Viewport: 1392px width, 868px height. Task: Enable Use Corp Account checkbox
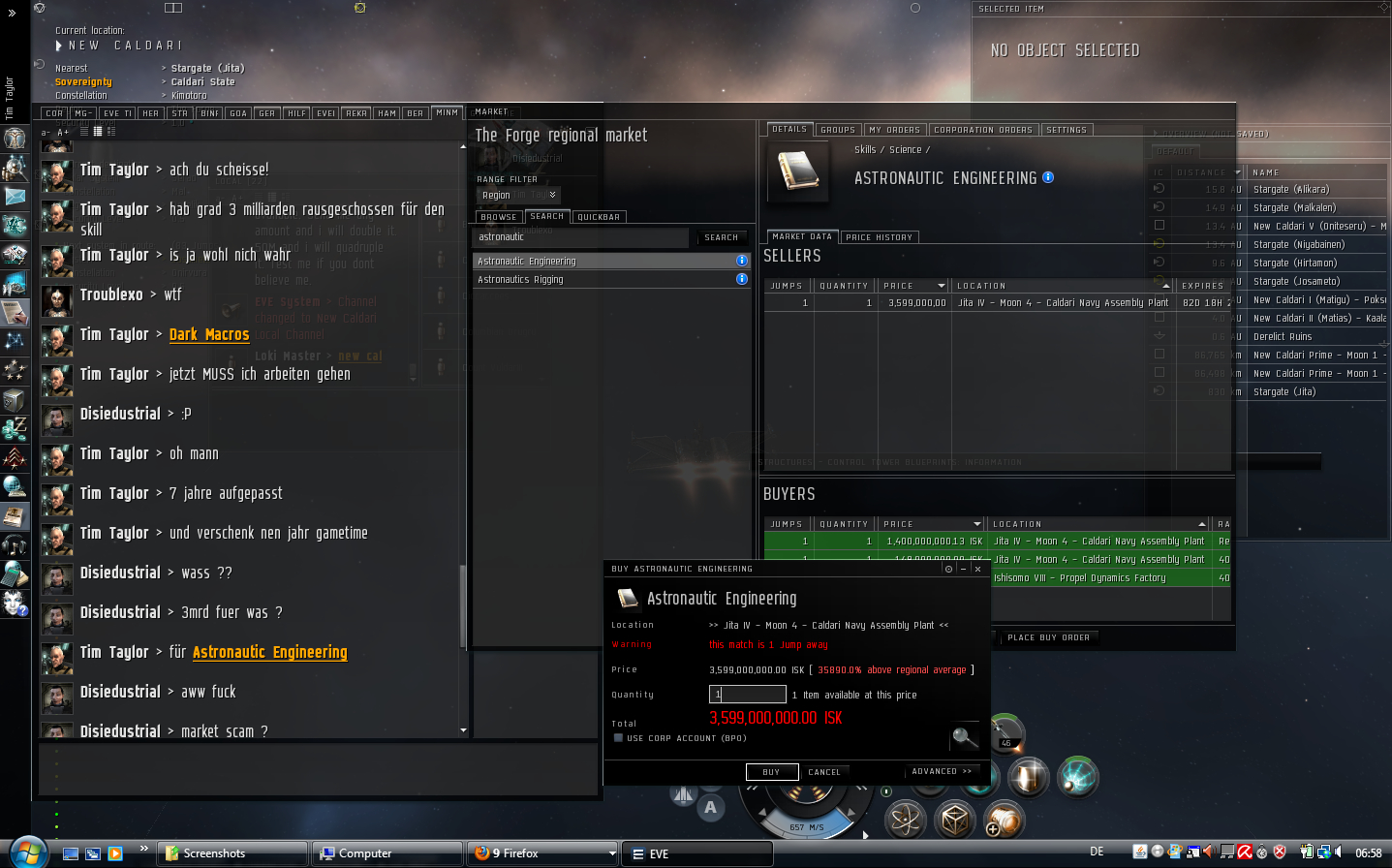click(618, 738)
